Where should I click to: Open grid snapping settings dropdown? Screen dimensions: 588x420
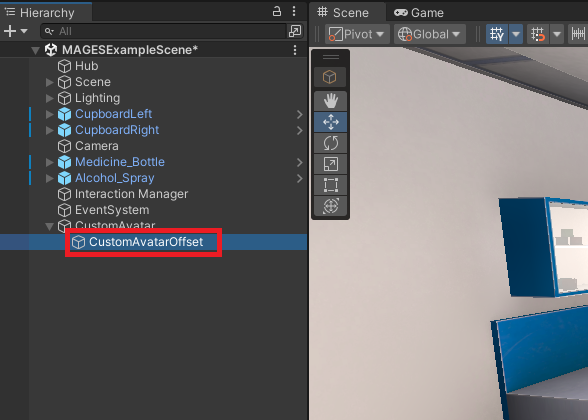(x=557, y=34)
